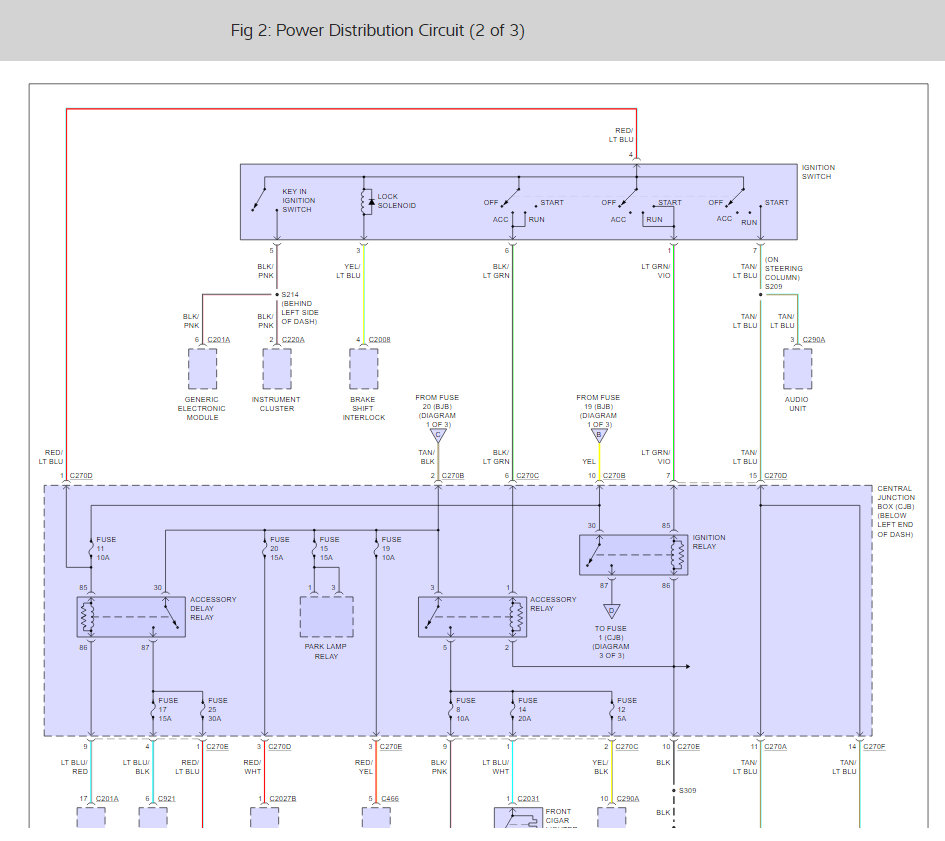Viewport: 945px width, 841px height.
Task: Open the C466 connector link
Action: (x=390, y=798)
